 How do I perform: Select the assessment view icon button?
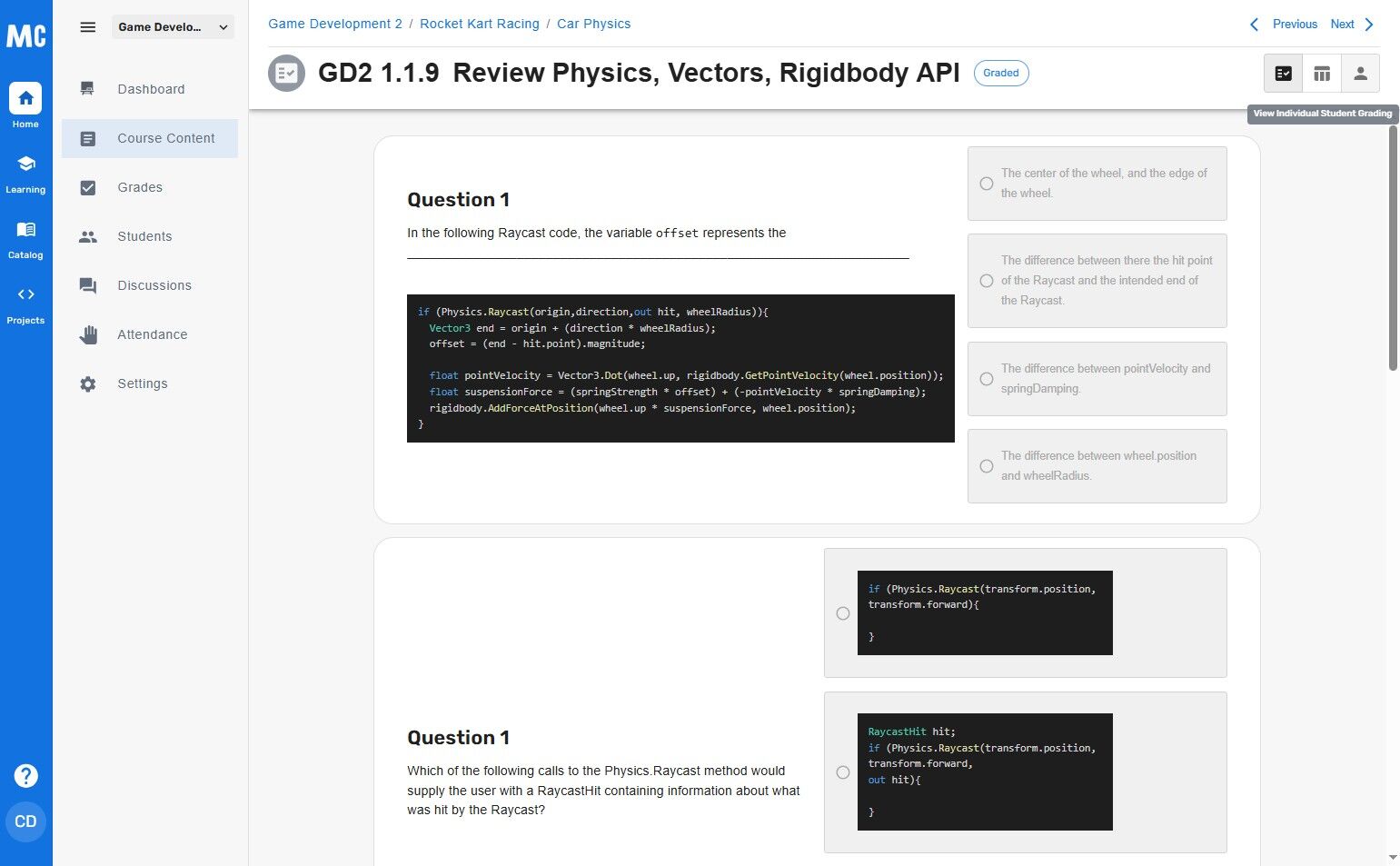click(1283, 74)
